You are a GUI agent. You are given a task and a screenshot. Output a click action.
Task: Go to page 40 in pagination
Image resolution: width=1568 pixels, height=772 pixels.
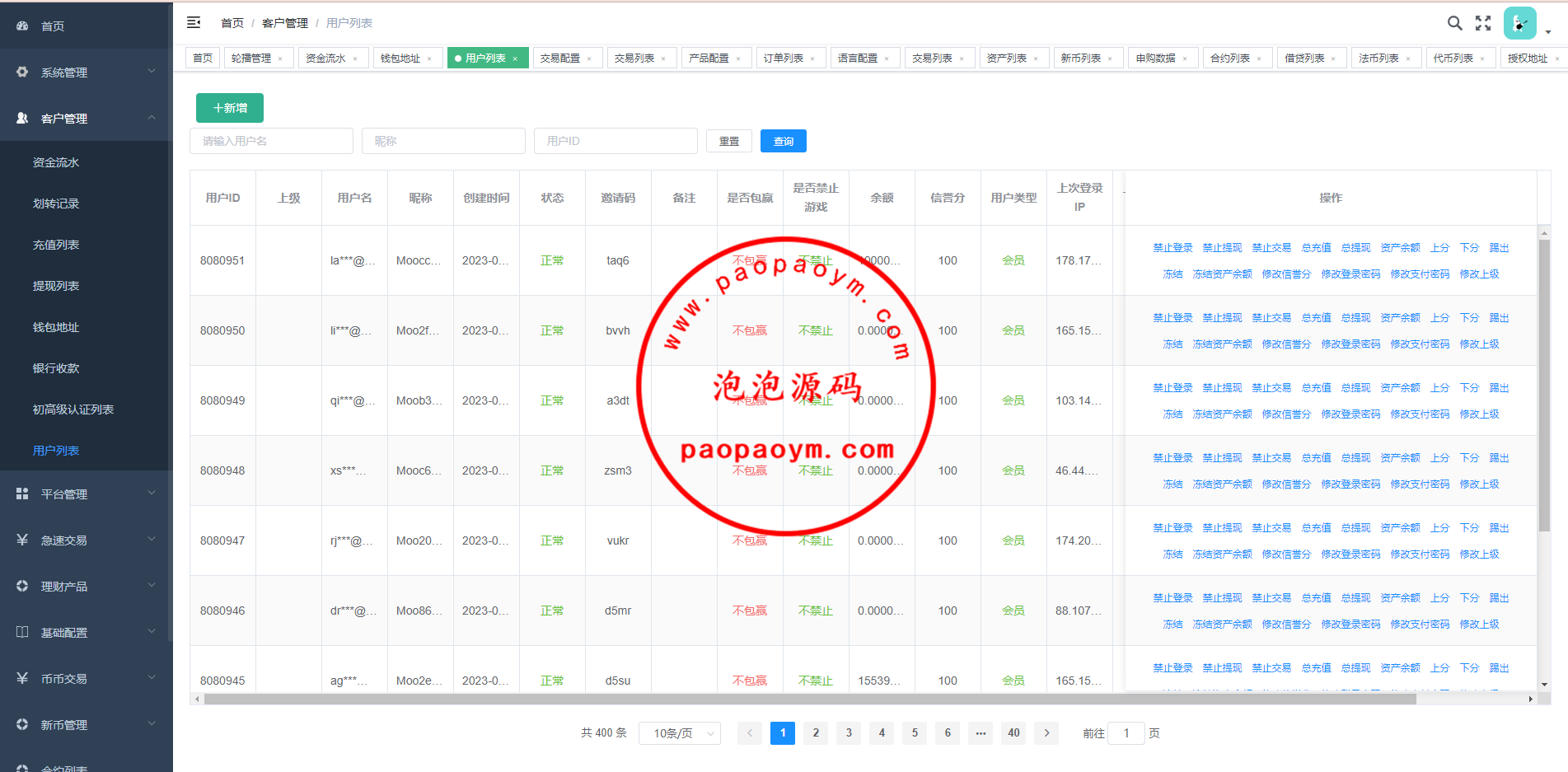1013,733
